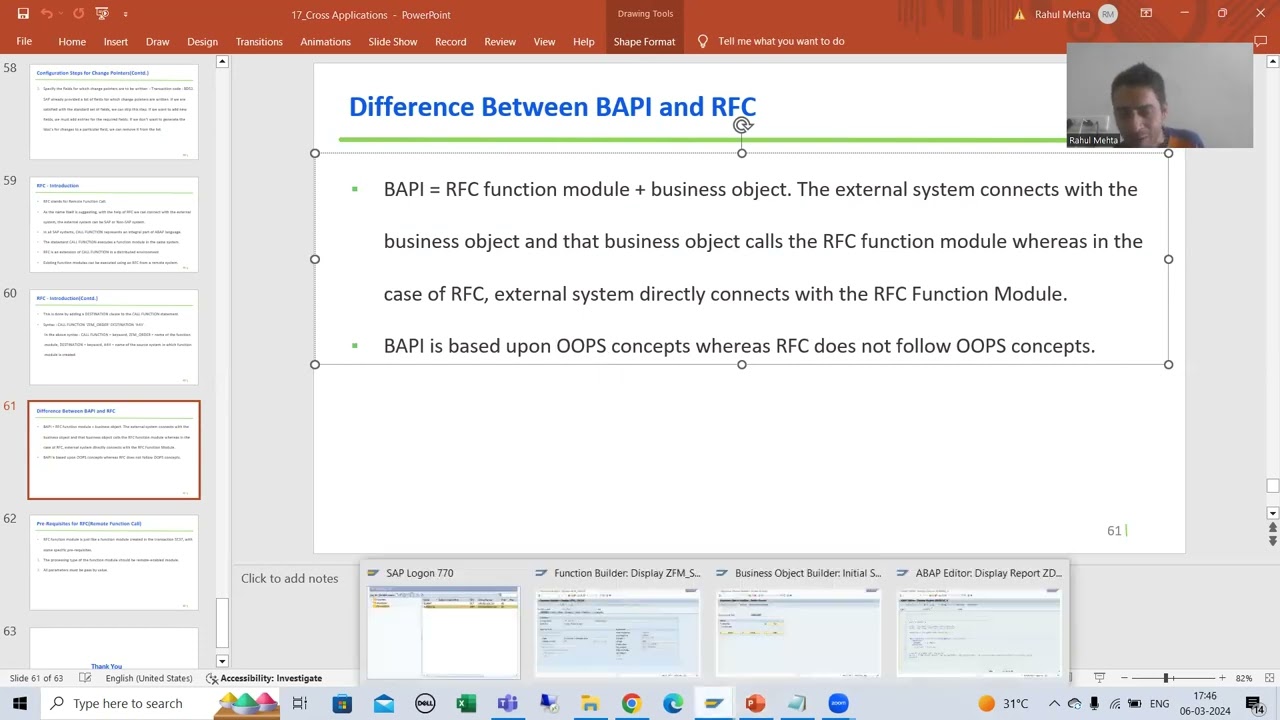Screen dimensions: 1280x720
Task: Click the Tell me what you want search box
Action: click(x=781, y=41)
